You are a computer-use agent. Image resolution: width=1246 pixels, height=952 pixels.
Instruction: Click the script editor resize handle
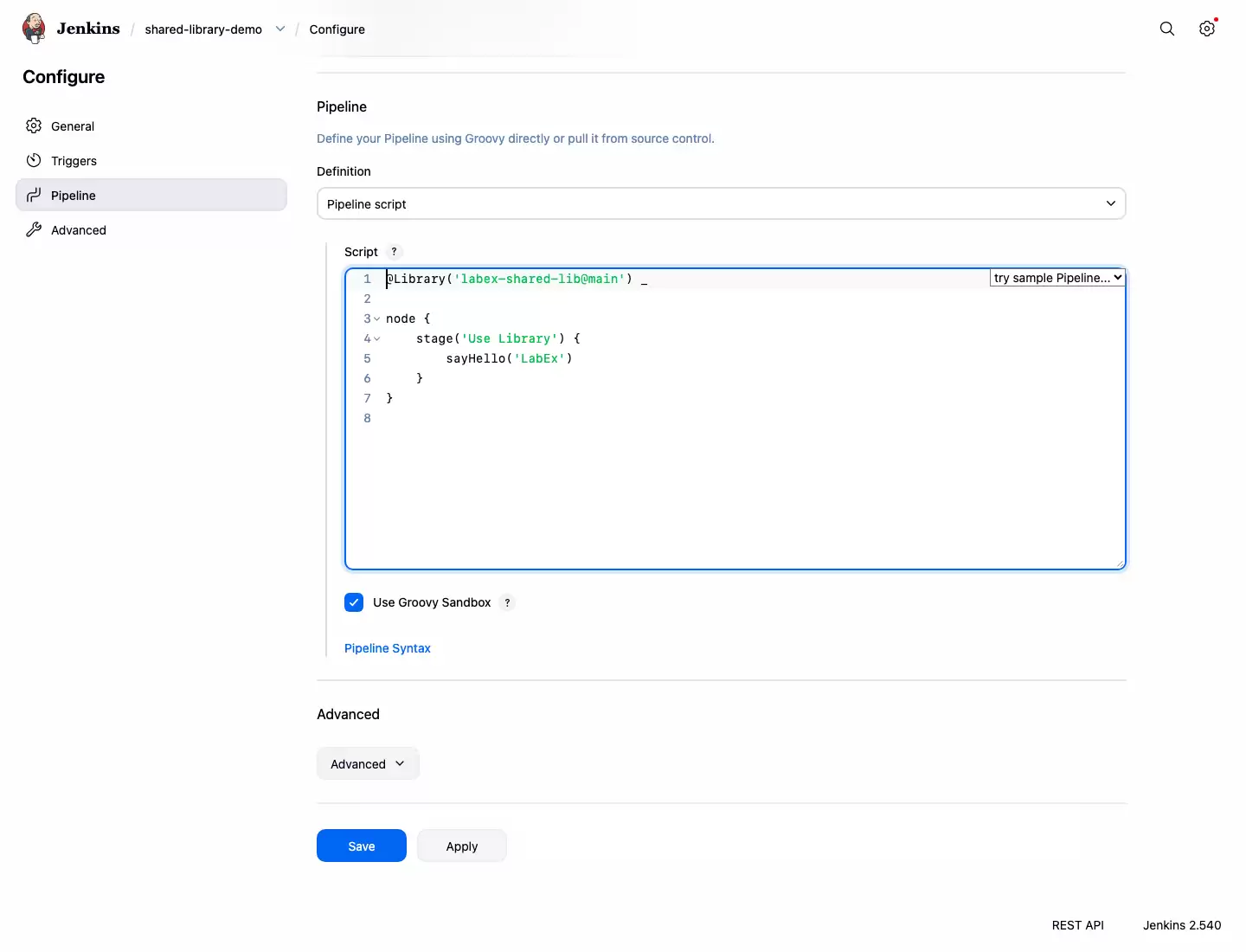[x=1120, y=563]
